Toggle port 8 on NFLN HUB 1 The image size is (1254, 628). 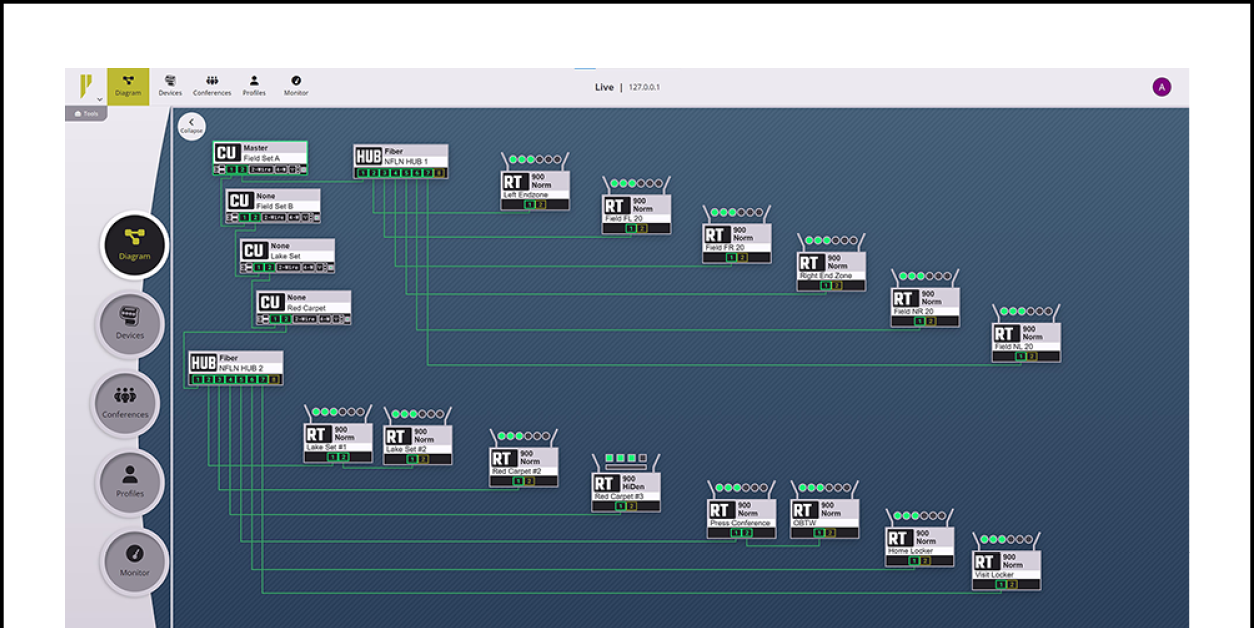(x=439, y=173)
